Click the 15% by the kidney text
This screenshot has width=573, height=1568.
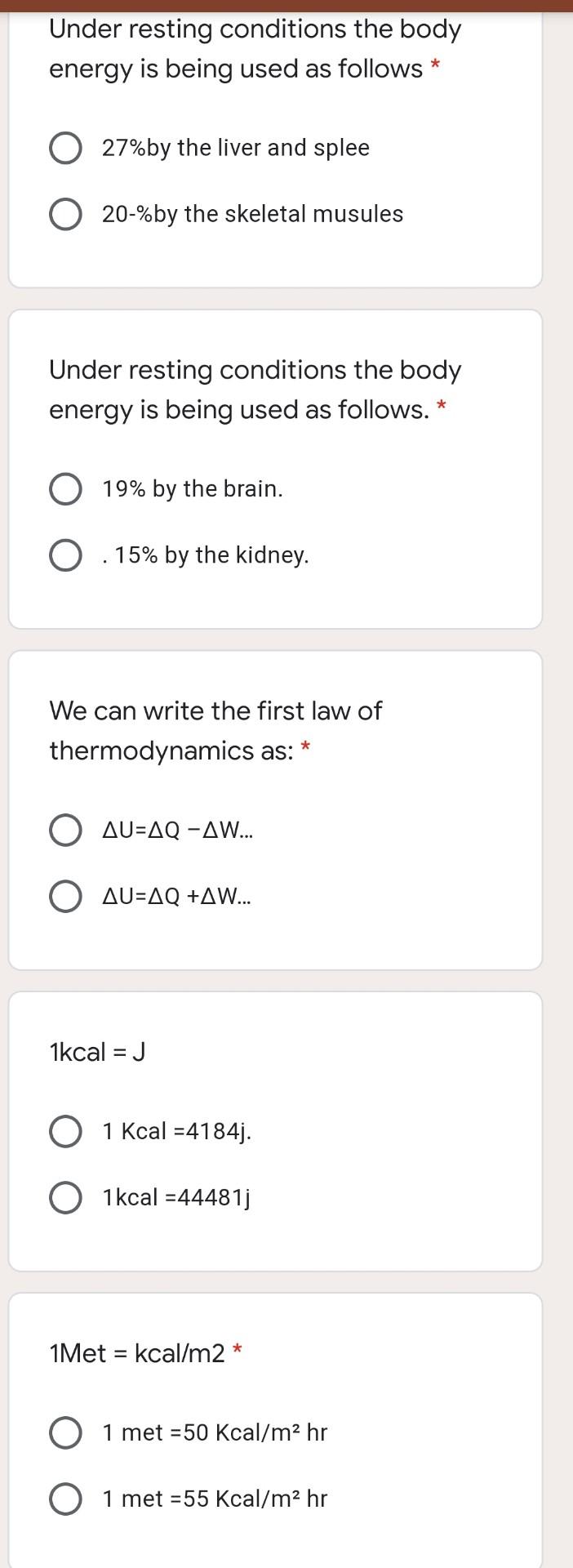(206, 555)
